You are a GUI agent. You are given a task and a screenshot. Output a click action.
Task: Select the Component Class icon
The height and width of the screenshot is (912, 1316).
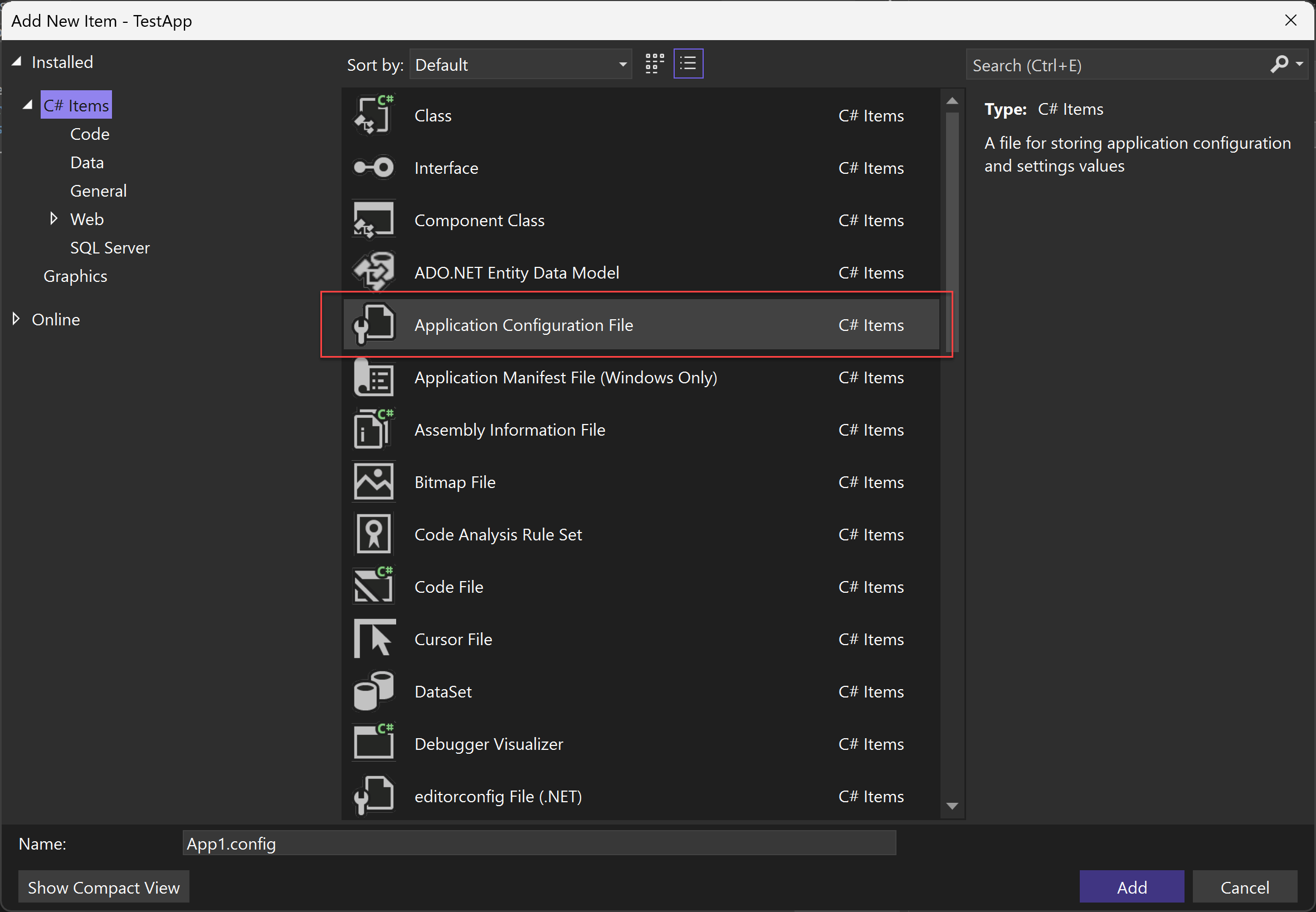tap(374, 220)
